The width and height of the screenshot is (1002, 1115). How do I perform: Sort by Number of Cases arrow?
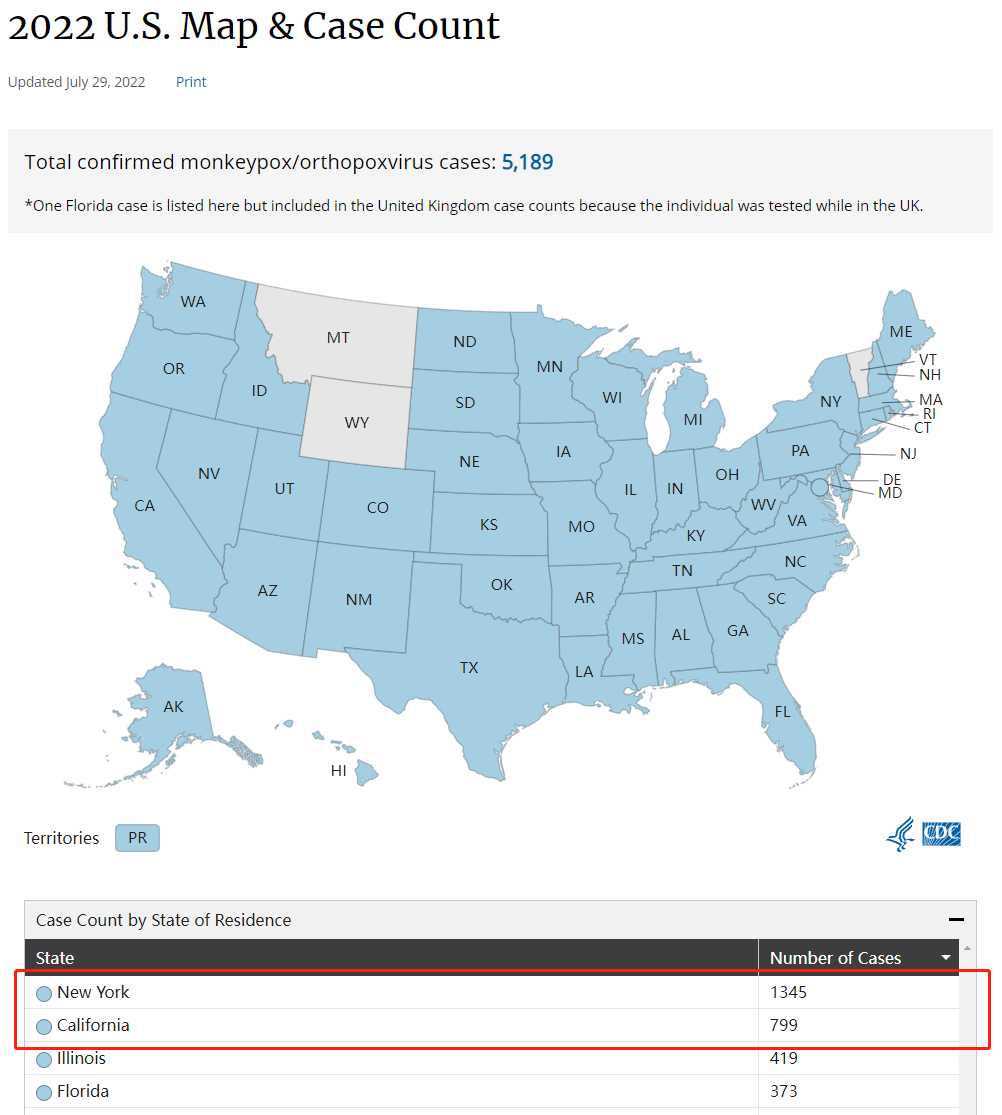point(946,958)
